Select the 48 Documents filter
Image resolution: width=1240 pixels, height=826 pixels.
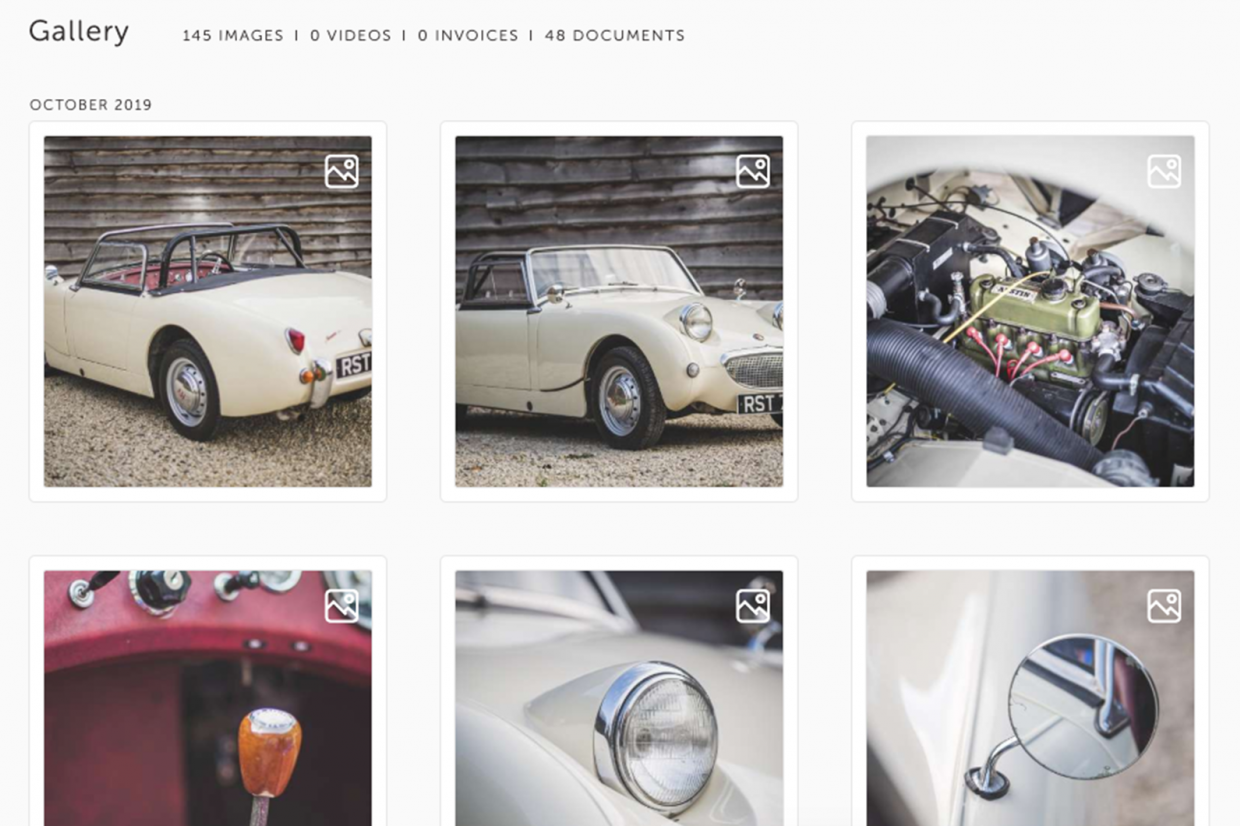tap(615, 35)
